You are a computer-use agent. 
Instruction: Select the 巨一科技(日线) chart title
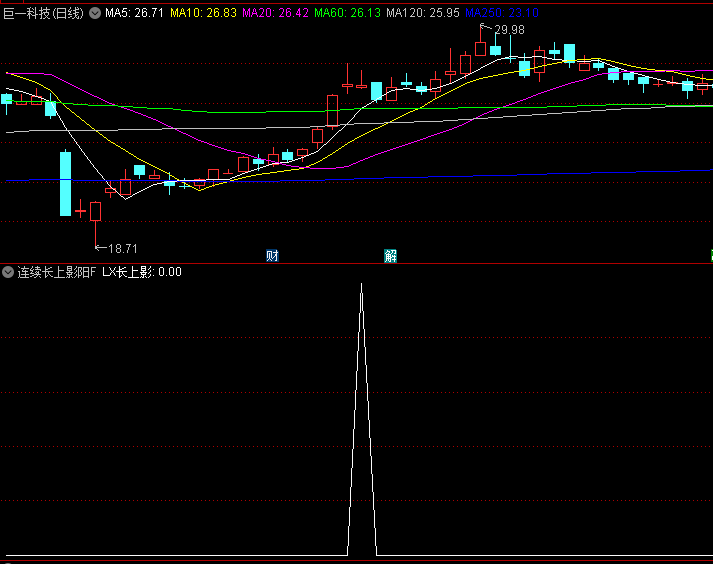tap(43, 13)
